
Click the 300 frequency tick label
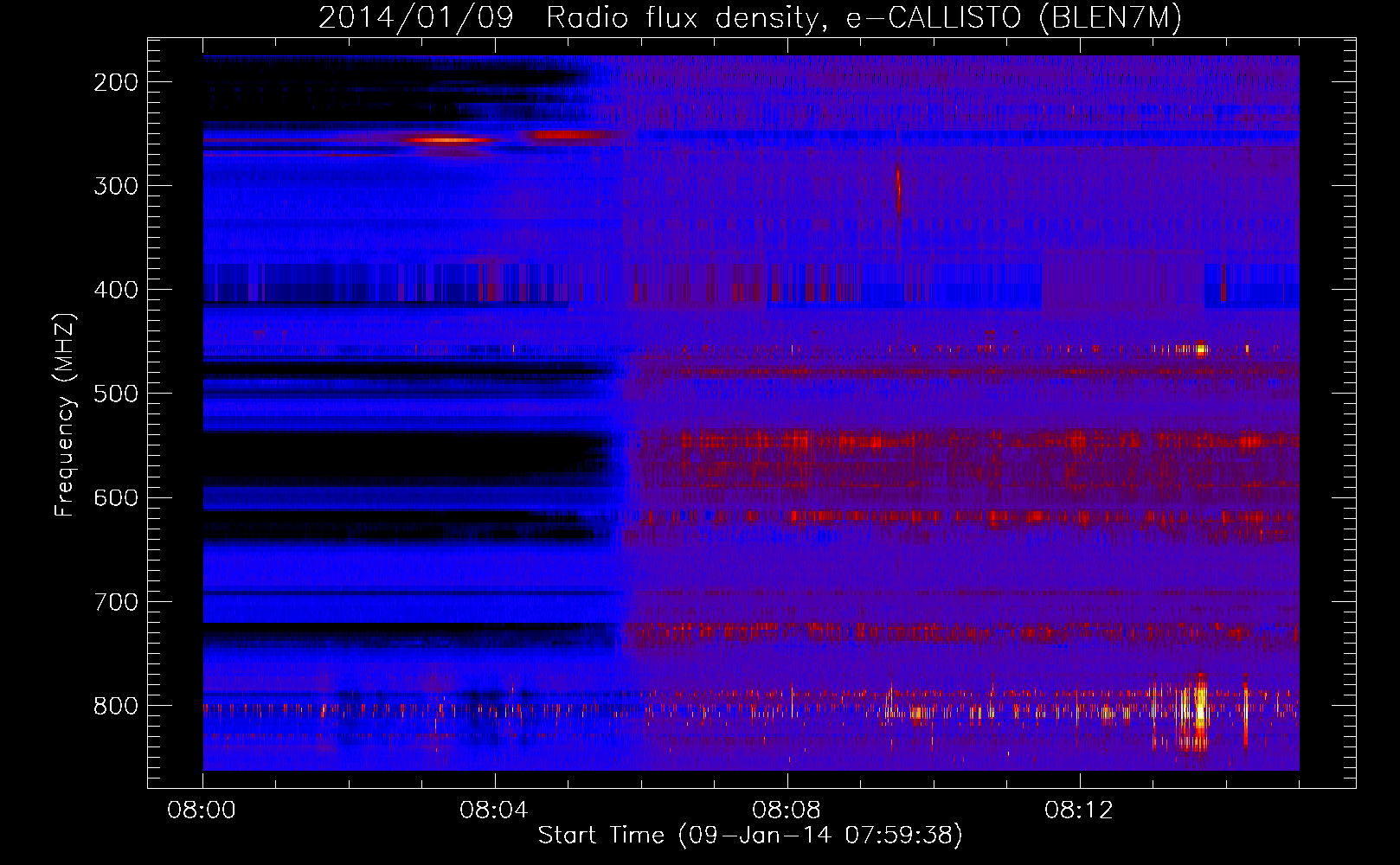click(116, 186)
